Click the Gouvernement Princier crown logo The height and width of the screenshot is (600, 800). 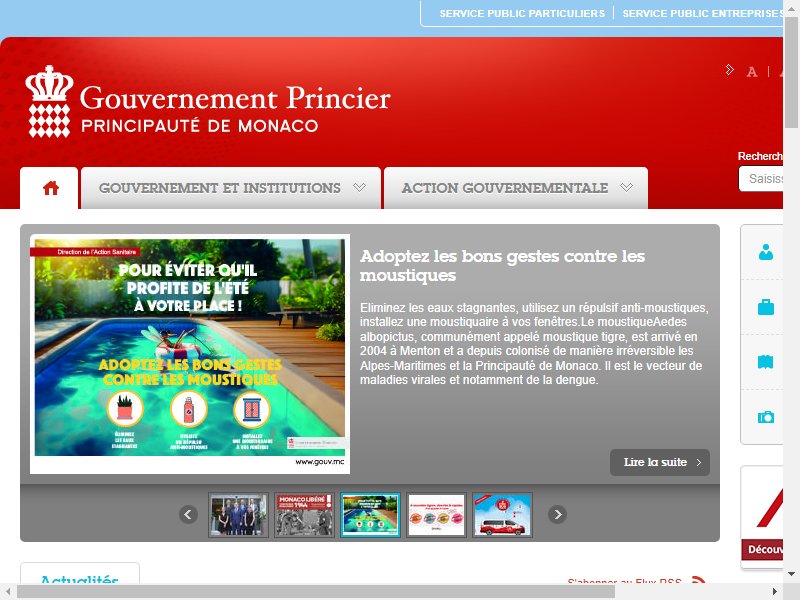coord(49,102)
